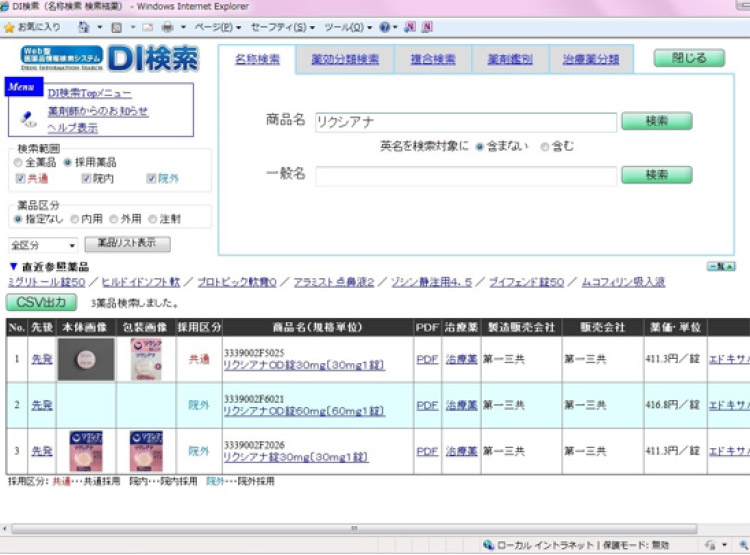
Task: Open the 全区分 dropdown list
Action: (x=43, y=245)
